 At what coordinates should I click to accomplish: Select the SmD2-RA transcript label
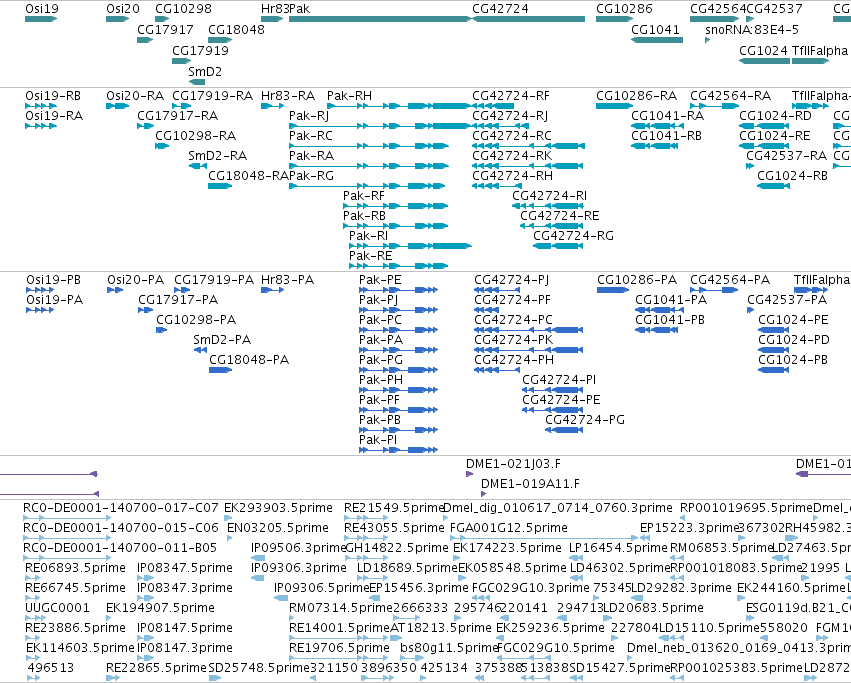[217, 156]
